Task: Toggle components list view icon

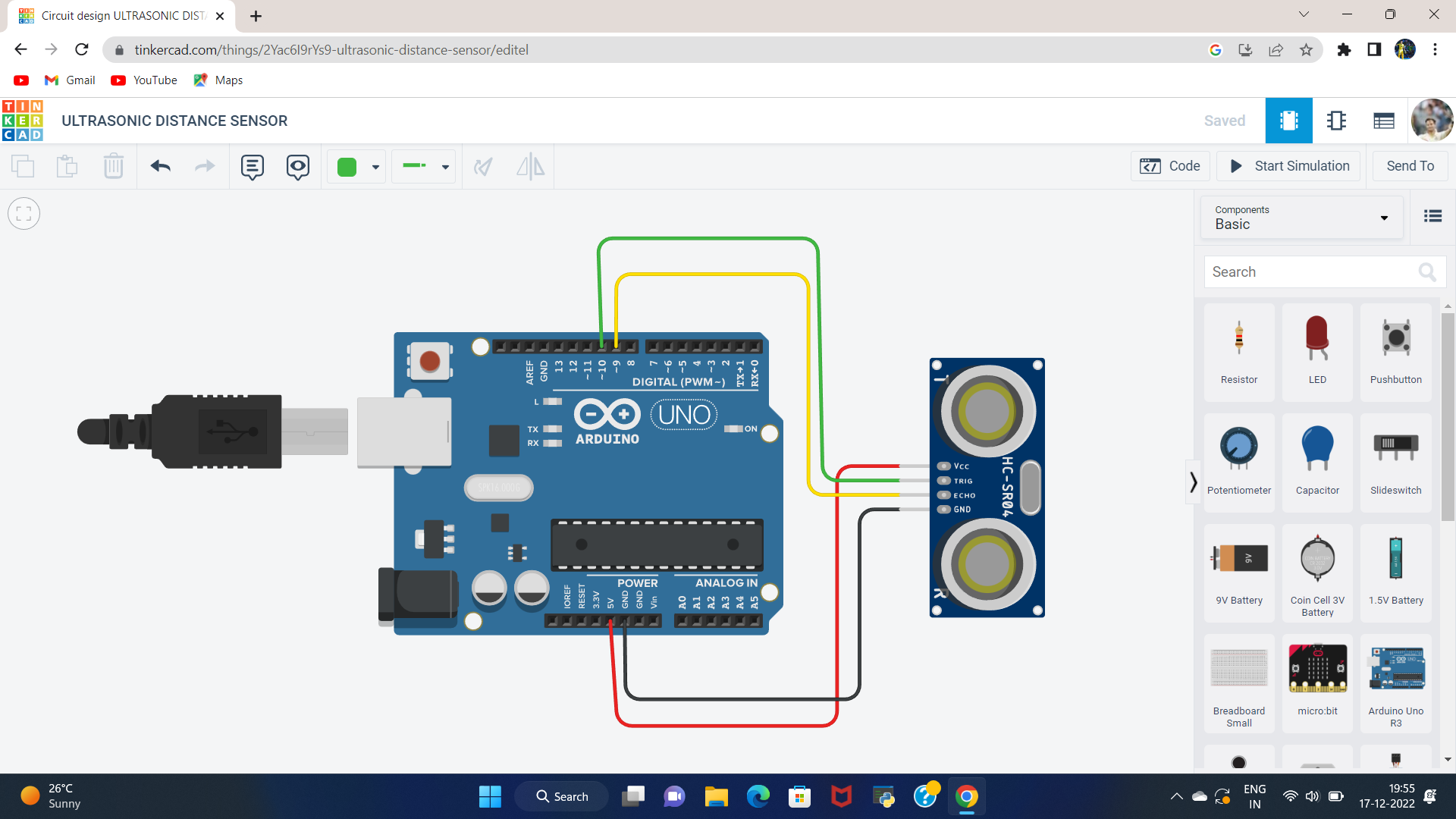Action: pyautogui.click(x=1432, y=216)
